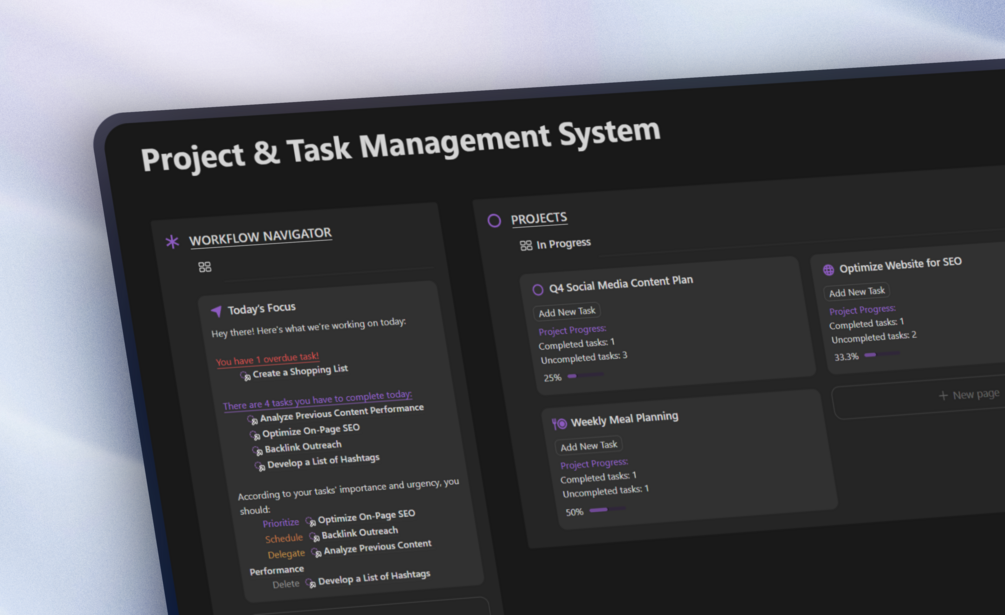This screenshot has width=1005, height=615.
Task: Open Backlink Outreach next to Schedule
Action: [x=360, y=532]
